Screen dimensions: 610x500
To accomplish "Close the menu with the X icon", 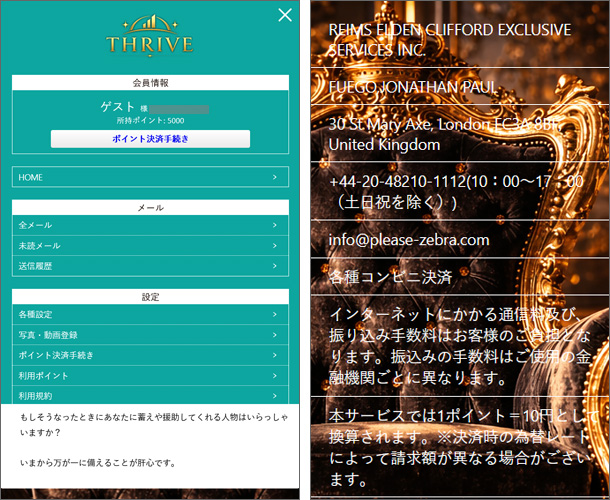I will point(285,15).
